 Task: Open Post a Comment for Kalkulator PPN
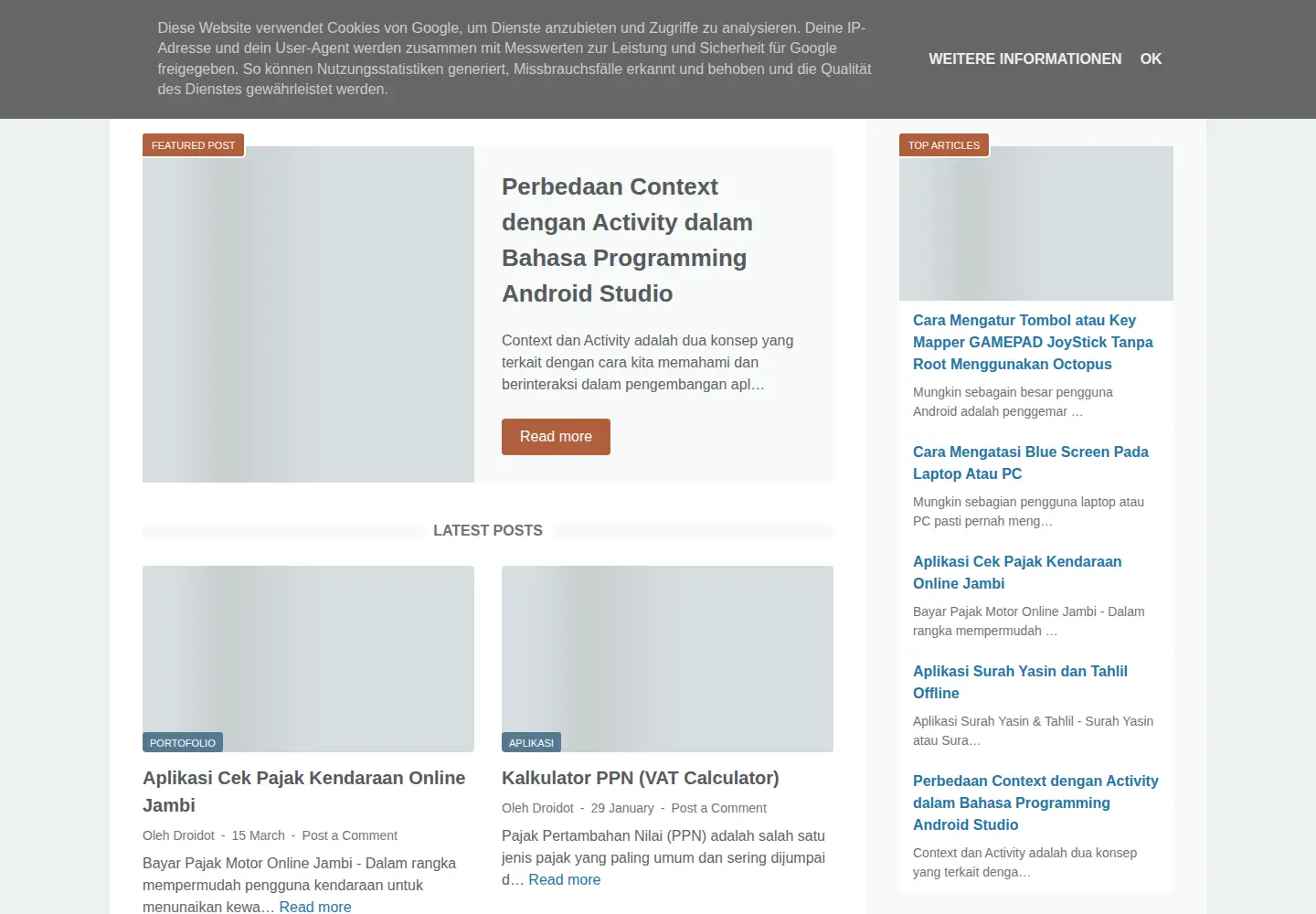point(718,808)
